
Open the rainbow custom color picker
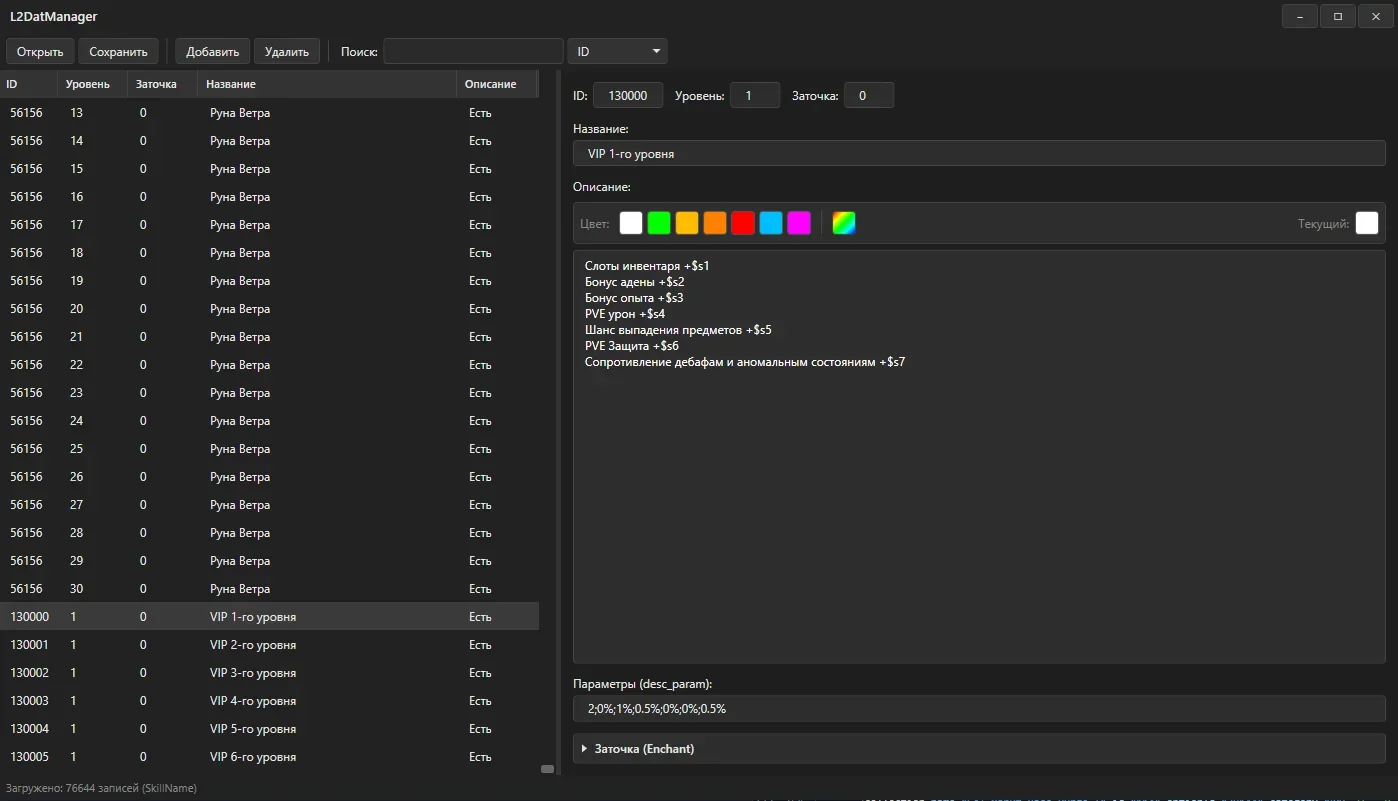click(844, 223)
